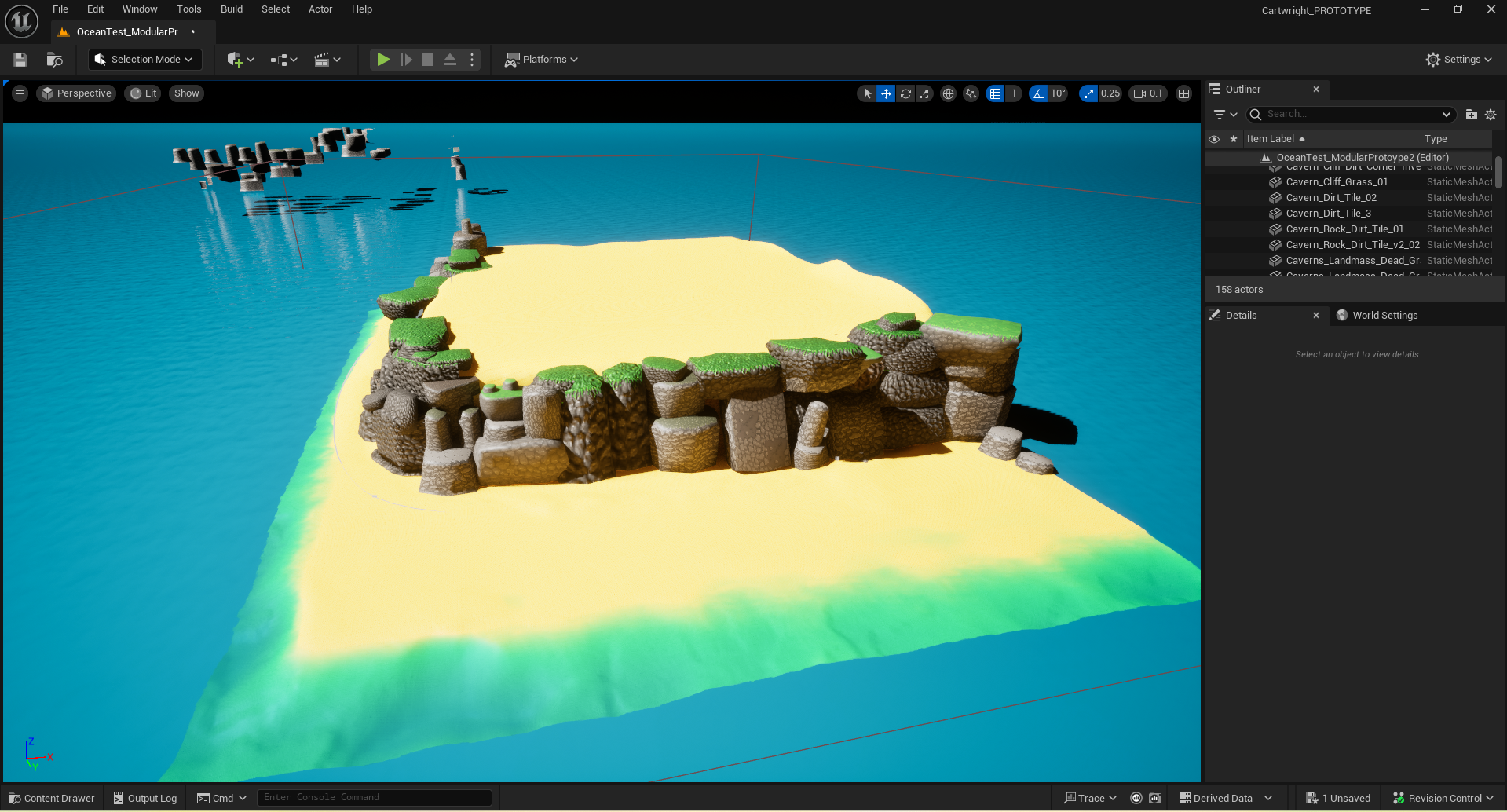Viewport: 1507px width, 812px height.
Task: Open the Edit menu
Action: (95, 9)
